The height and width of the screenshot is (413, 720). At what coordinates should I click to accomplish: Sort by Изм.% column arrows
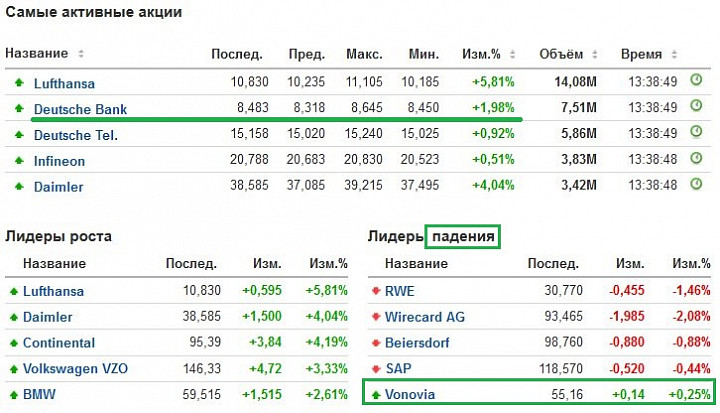(x=512, y=54)
